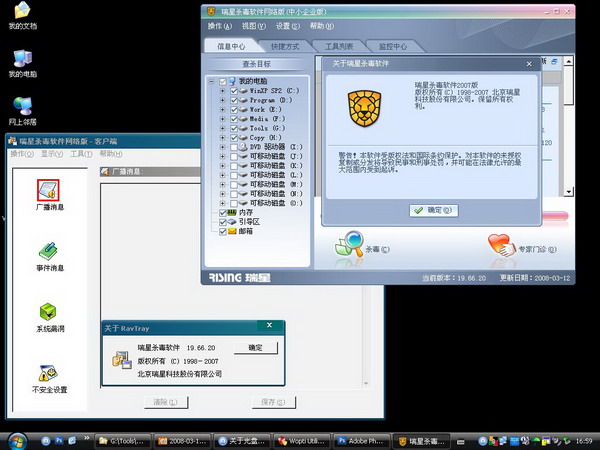Click the 杀毒(C) magnifier scan icon
The width and height of the screenshot is (600, 450).
click(x=349, y=245)
